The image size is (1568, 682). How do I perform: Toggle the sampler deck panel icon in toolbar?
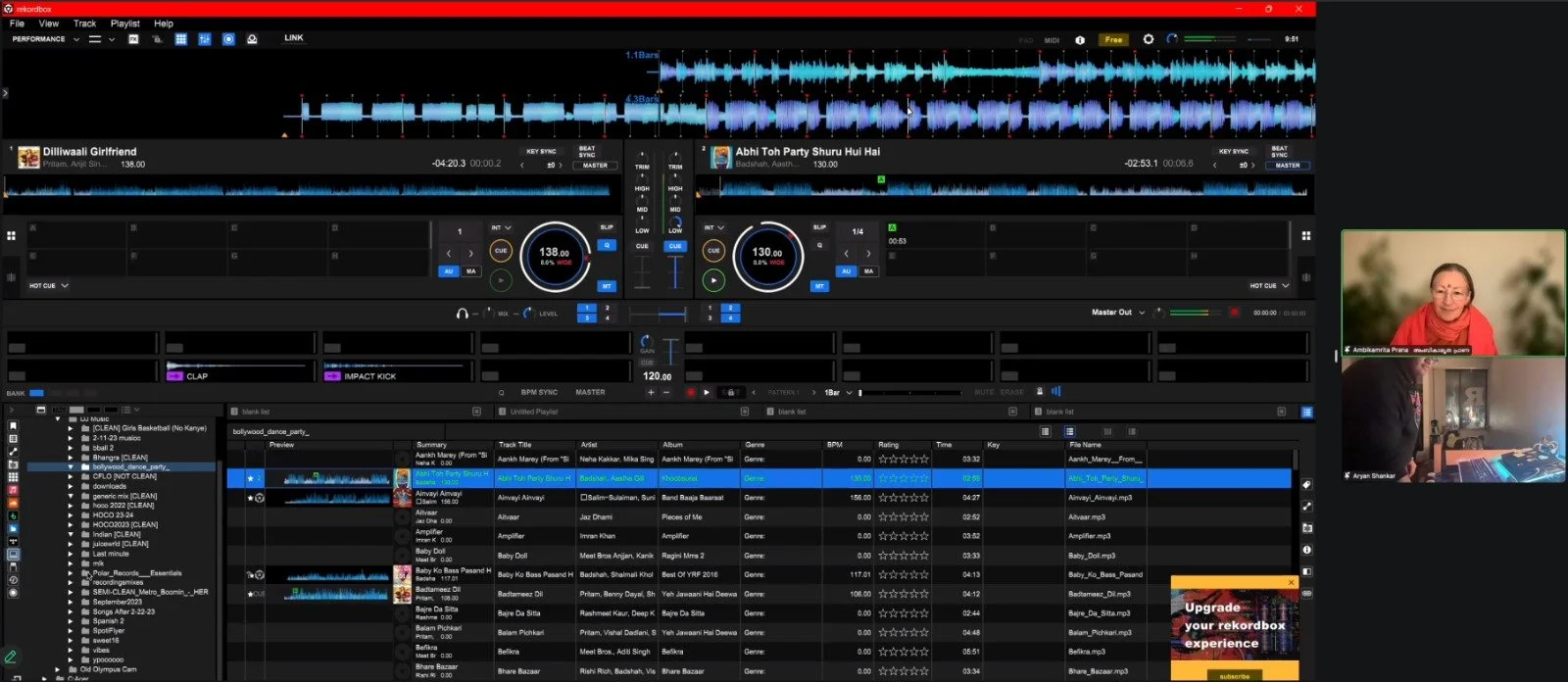coord(180,39)
